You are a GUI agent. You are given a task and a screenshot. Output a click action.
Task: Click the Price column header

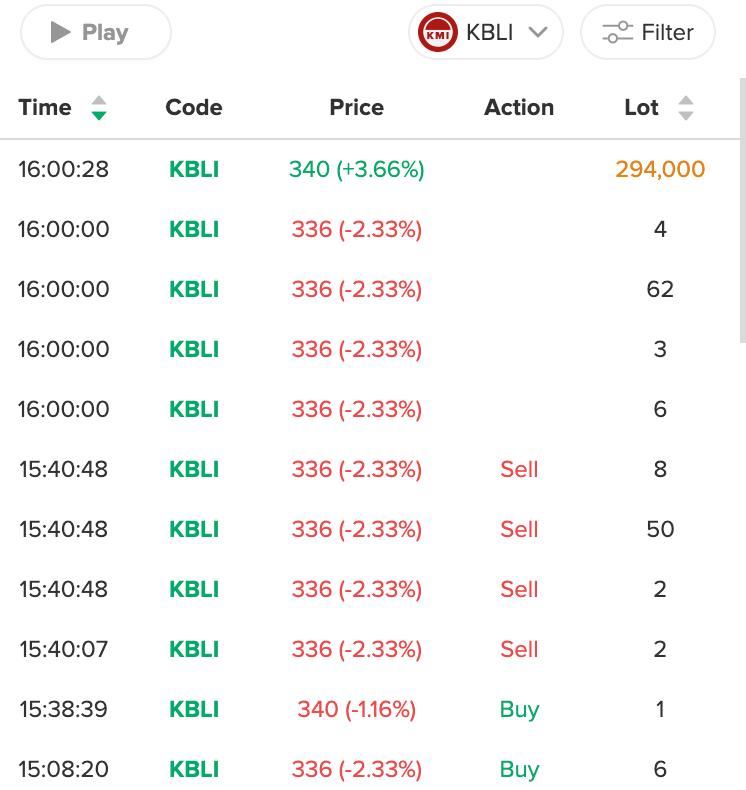coord(356,108)
